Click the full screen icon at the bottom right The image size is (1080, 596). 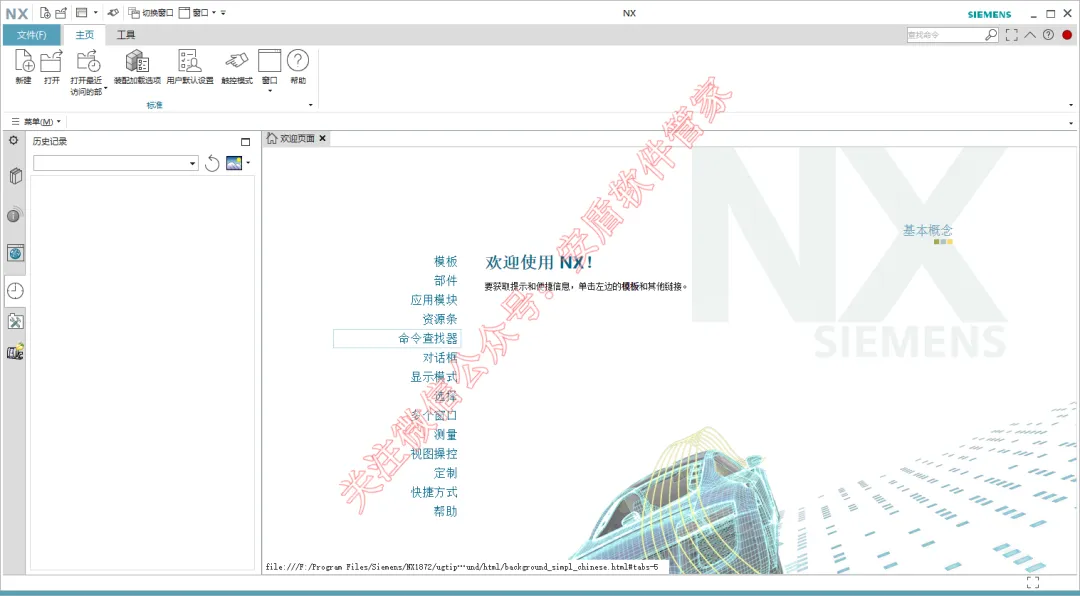point(1032,582)
